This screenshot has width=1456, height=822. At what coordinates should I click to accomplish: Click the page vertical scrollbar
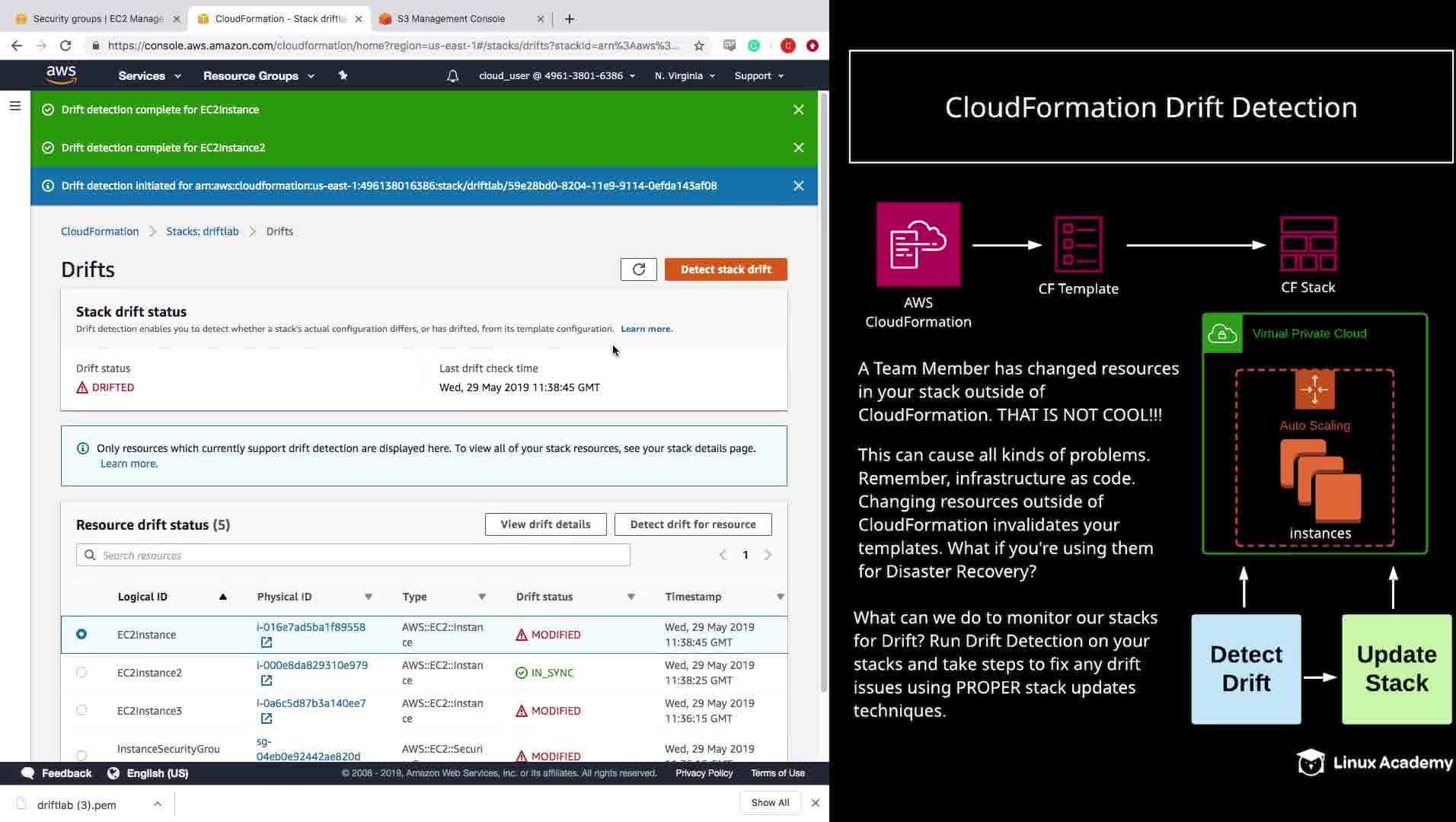click(823, 393)
